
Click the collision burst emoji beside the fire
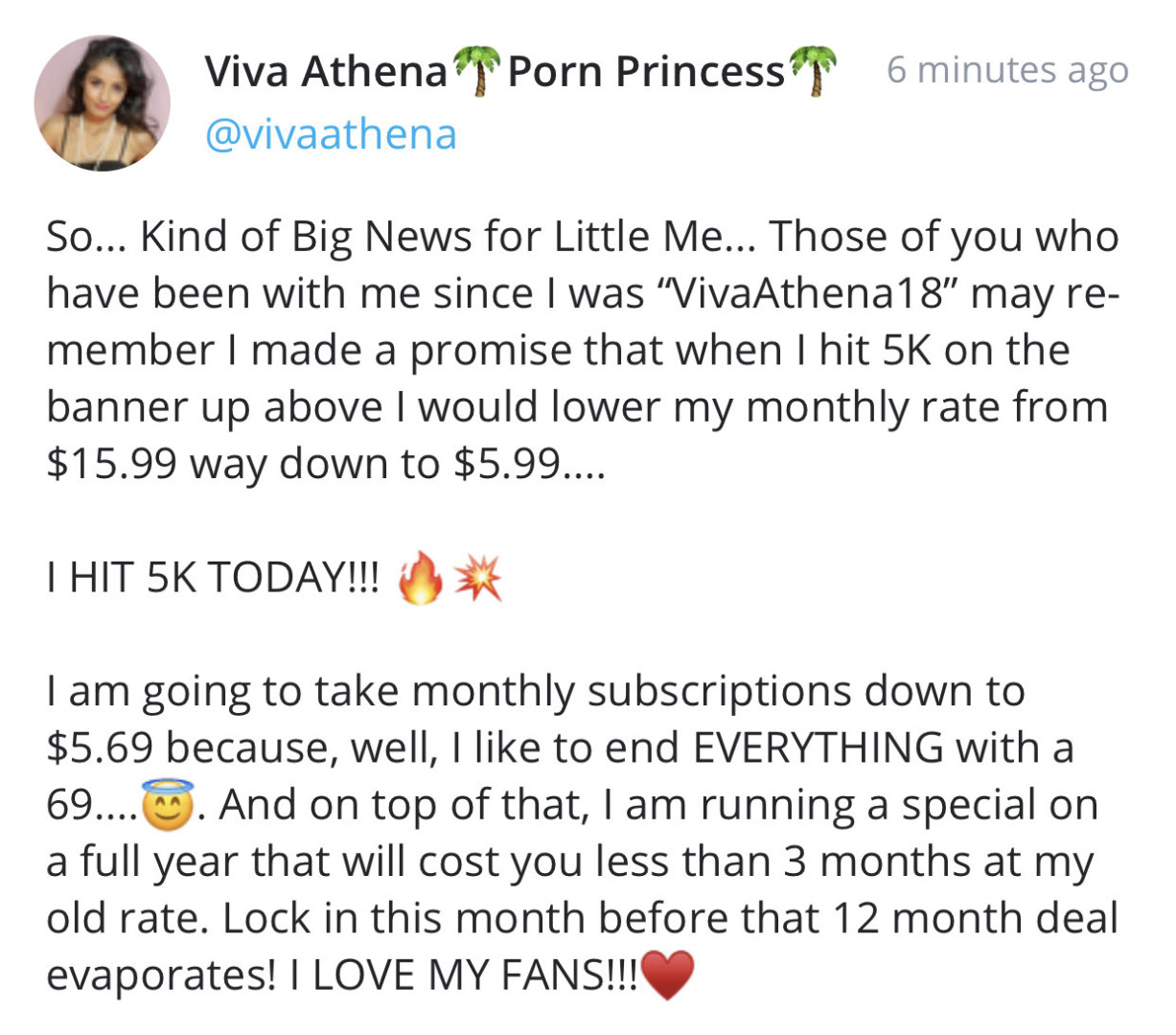pos(476,579)
